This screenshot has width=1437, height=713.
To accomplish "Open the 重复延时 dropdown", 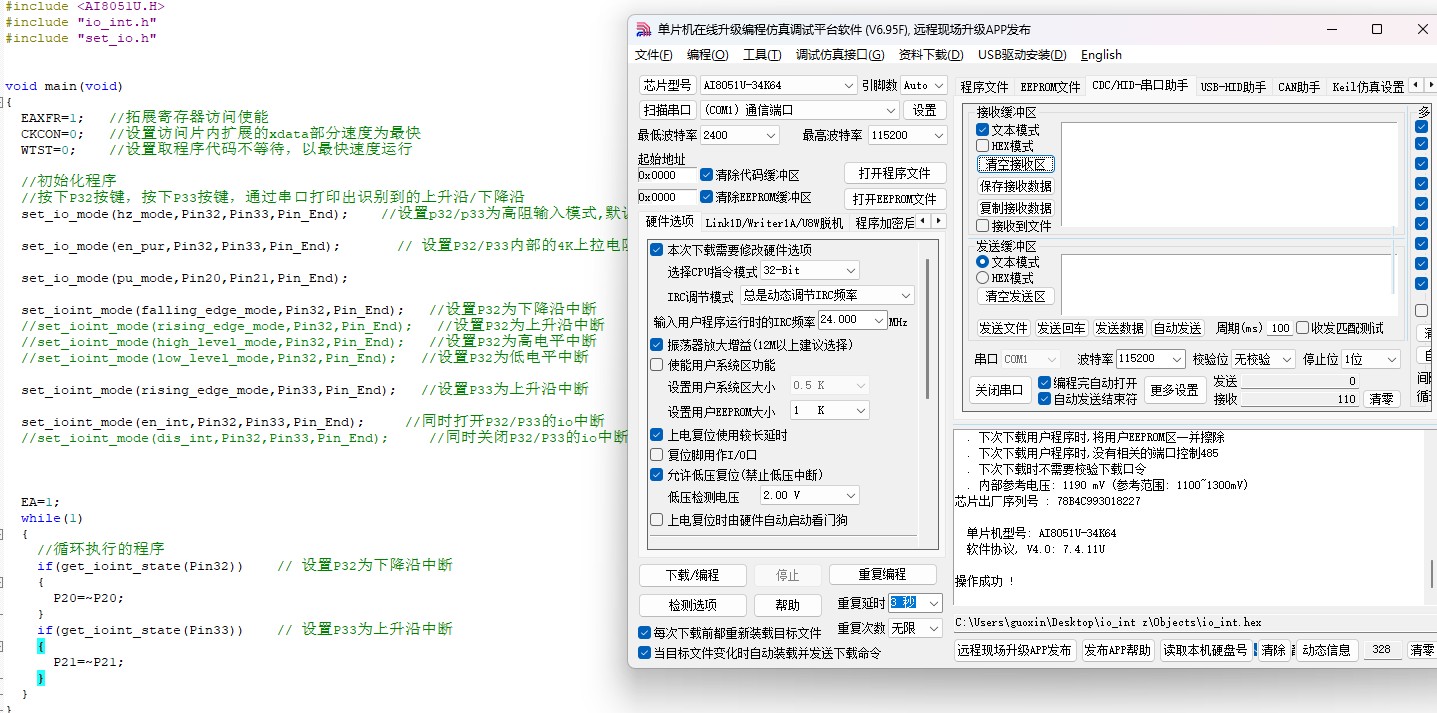I will [915, 603].
